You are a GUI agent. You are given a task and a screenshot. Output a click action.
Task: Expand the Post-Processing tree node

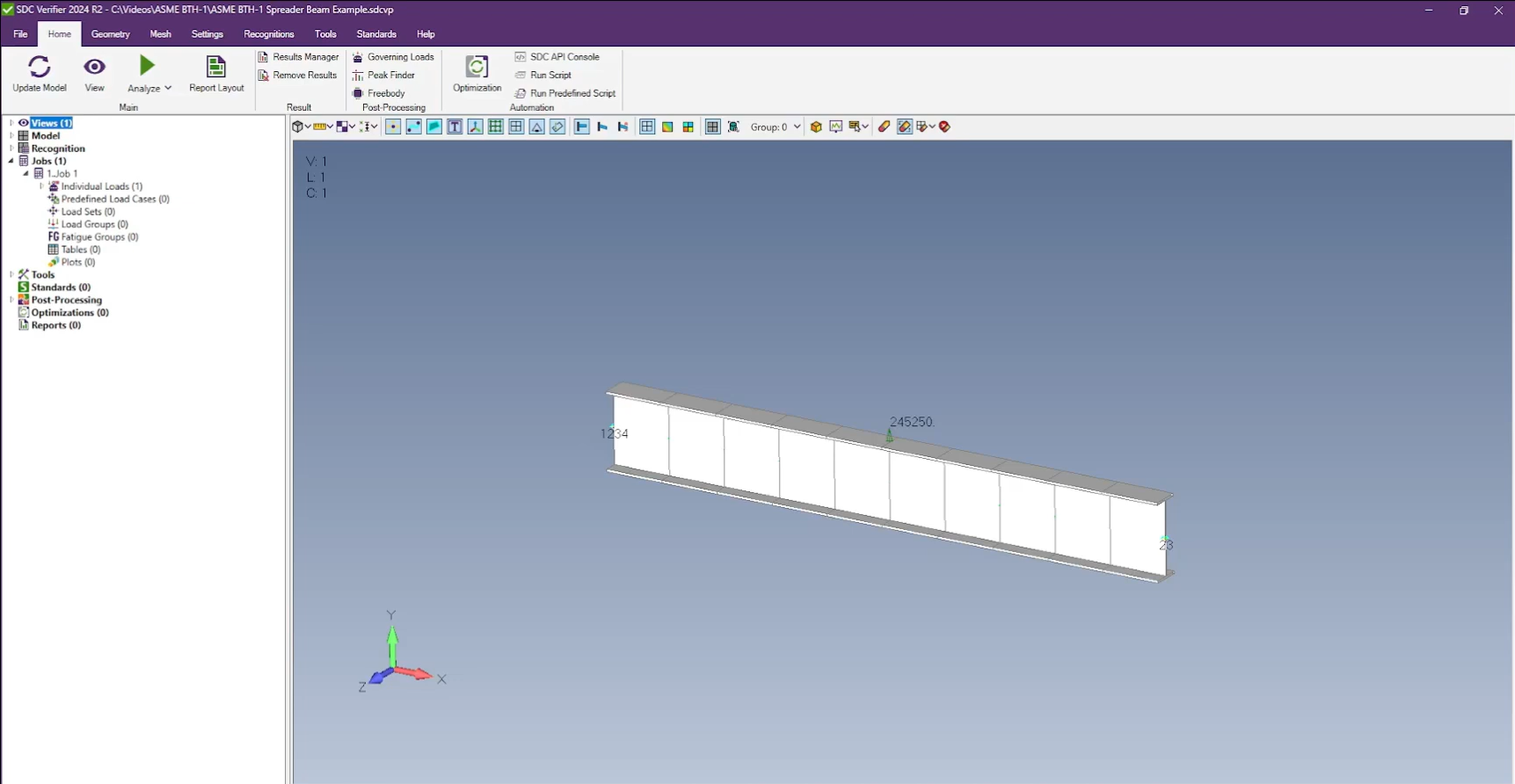click(x=11, y=300)
